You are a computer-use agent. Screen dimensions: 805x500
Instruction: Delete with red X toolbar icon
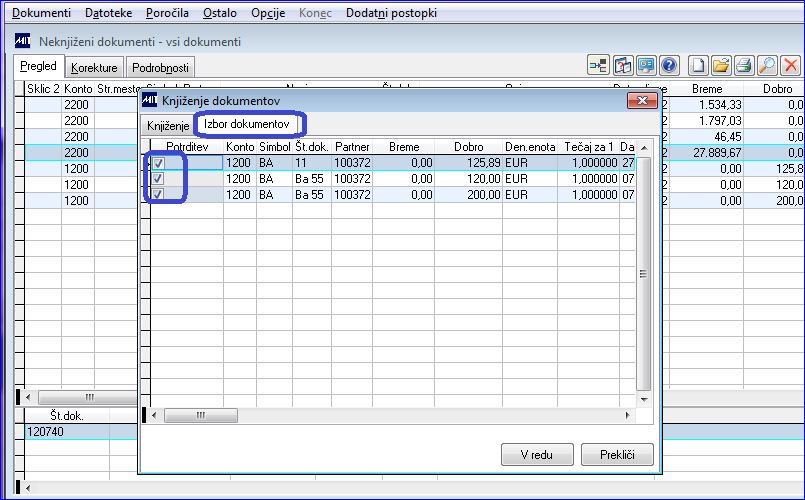click(791, 66)
